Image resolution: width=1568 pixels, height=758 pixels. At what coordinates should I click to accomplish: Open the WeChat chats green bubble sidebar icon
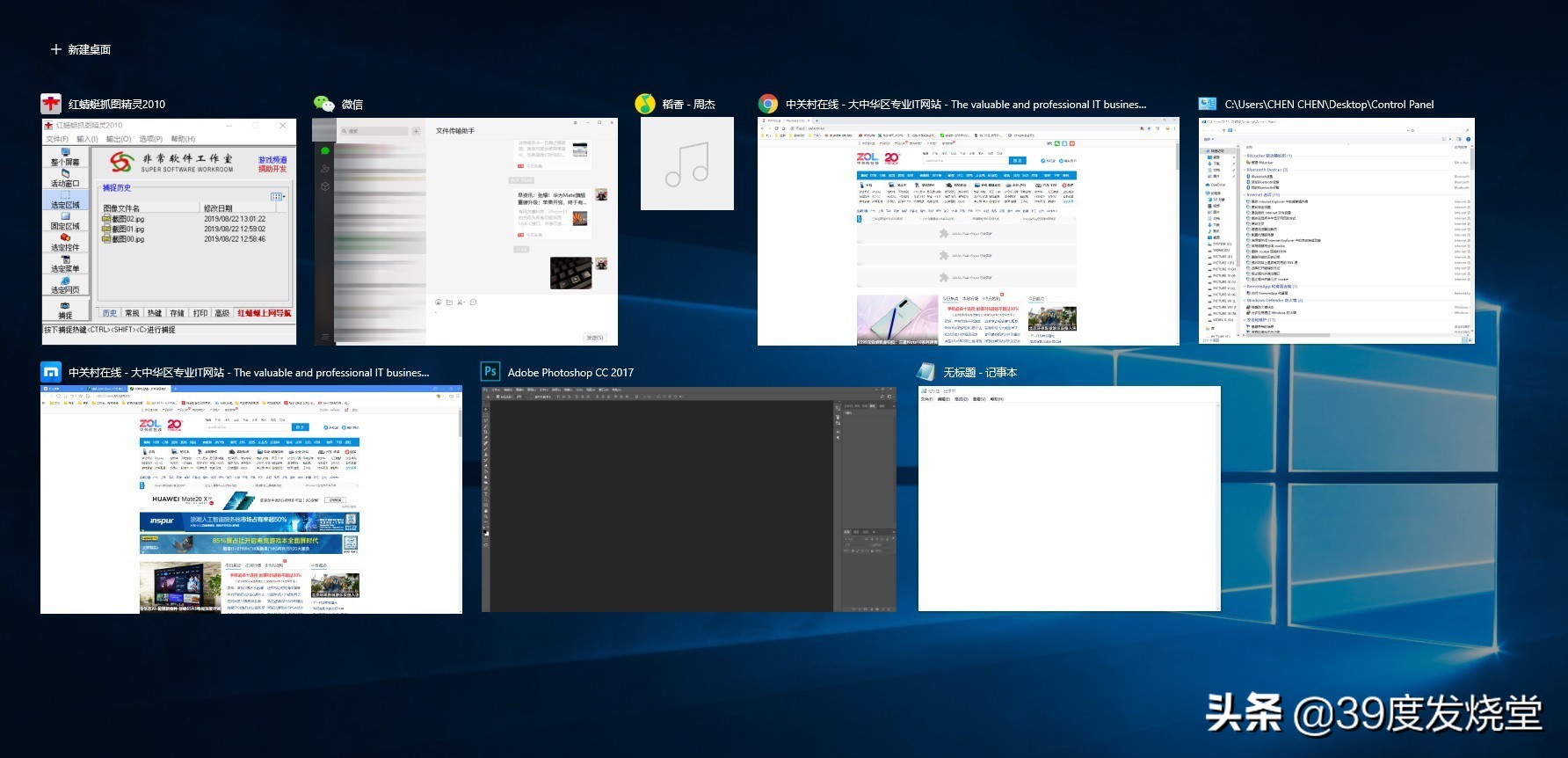[324, 150]
